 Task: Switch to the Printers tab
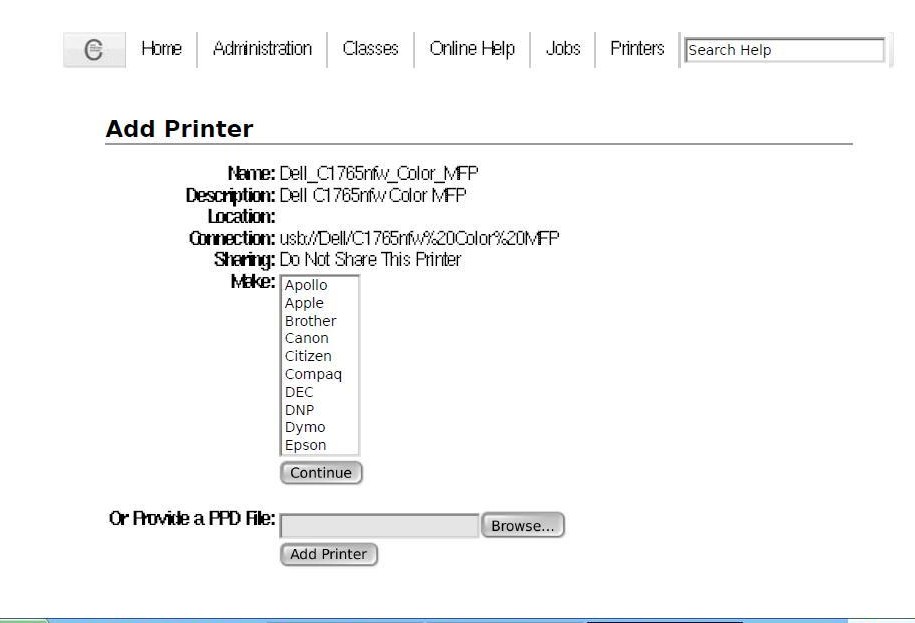pos(637,49)
